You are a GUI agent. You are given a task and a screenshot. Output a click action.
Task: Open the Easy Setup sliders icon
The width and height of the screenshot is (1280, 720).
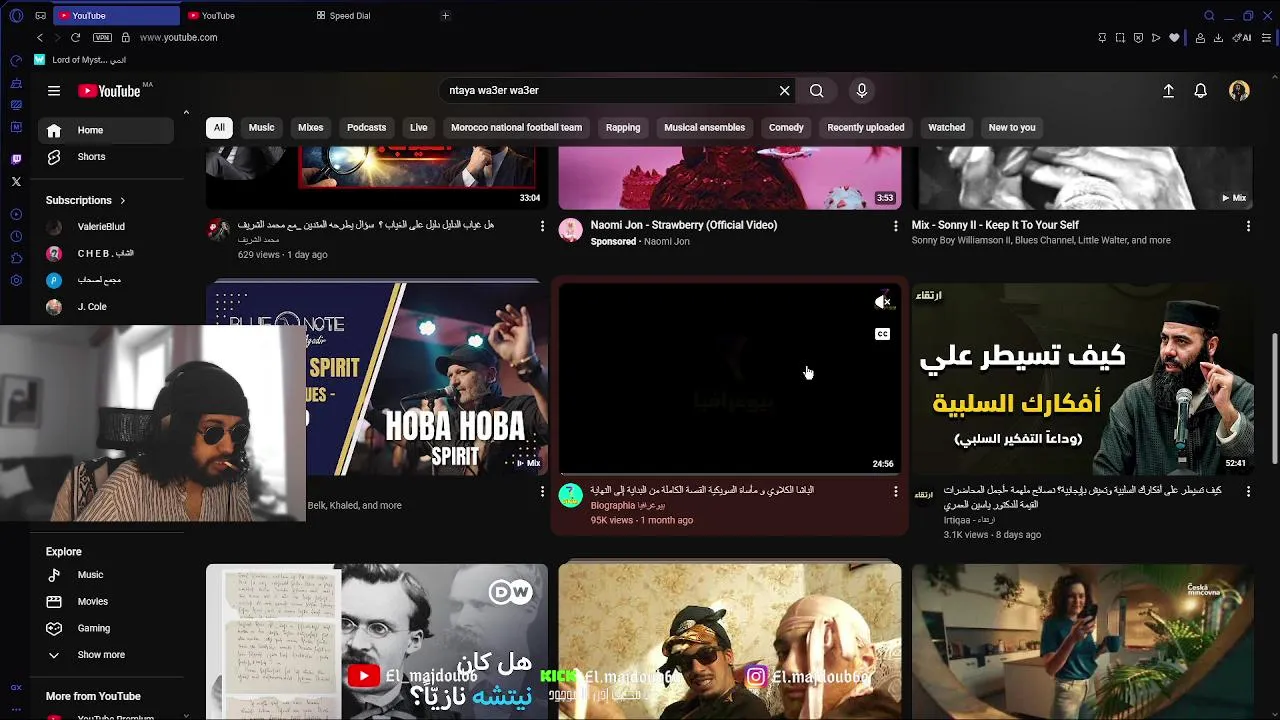tap(1266, 38)
